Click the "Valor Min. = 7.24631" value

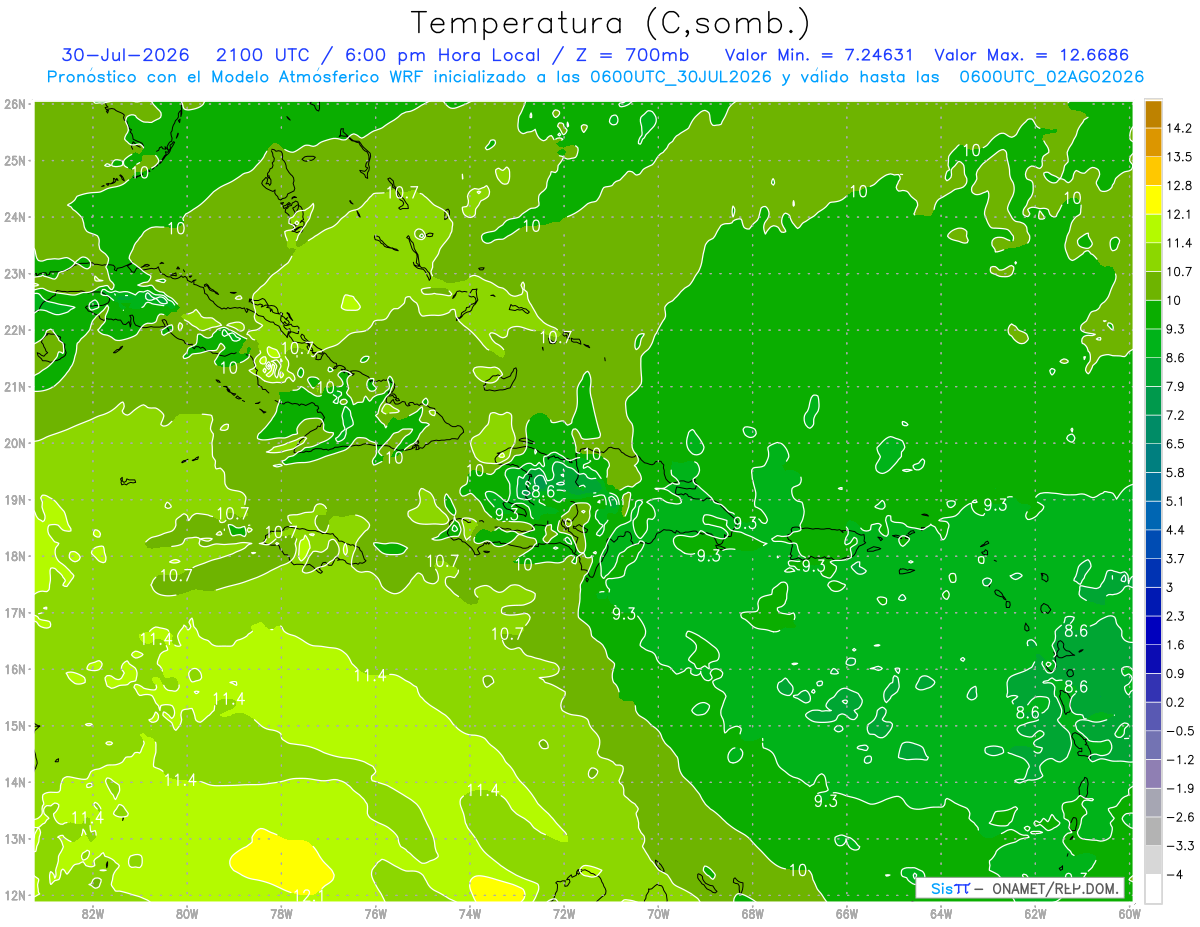pos(817,55)
